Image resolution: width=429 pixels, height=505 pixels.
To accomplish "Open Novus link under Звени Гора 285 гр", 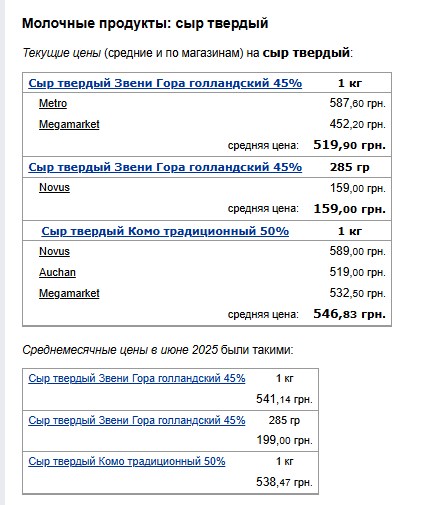I will [54, 187].
